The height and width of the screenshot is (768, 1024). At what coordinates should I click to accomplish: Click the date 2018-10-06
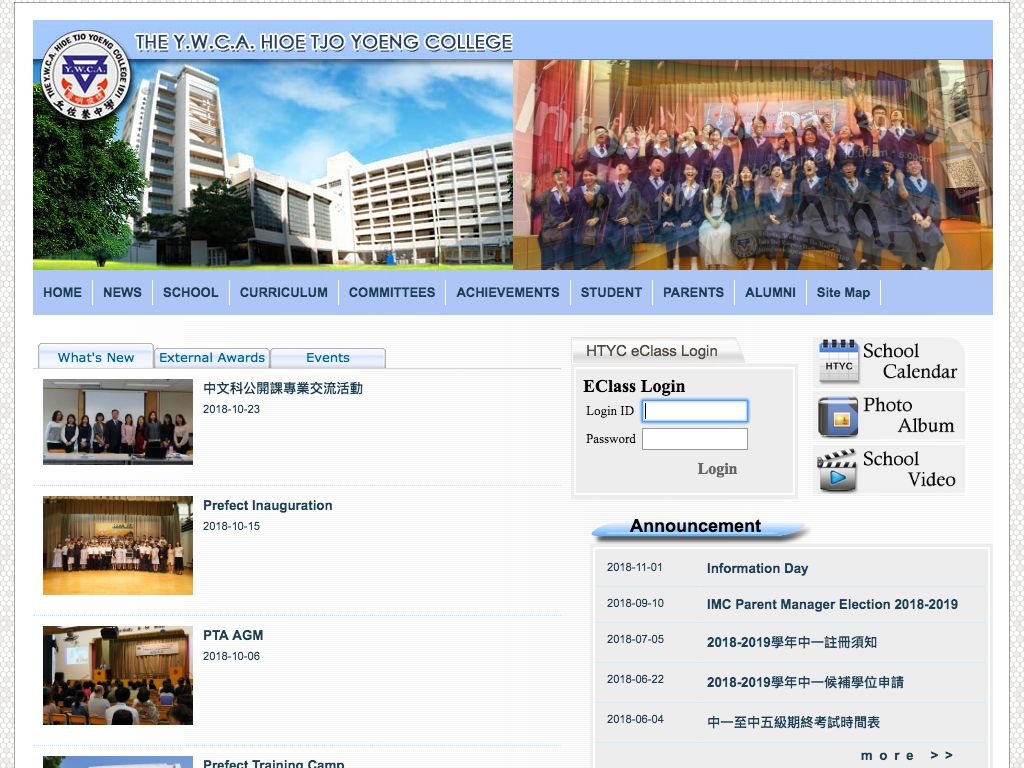[x=231, y=656]
